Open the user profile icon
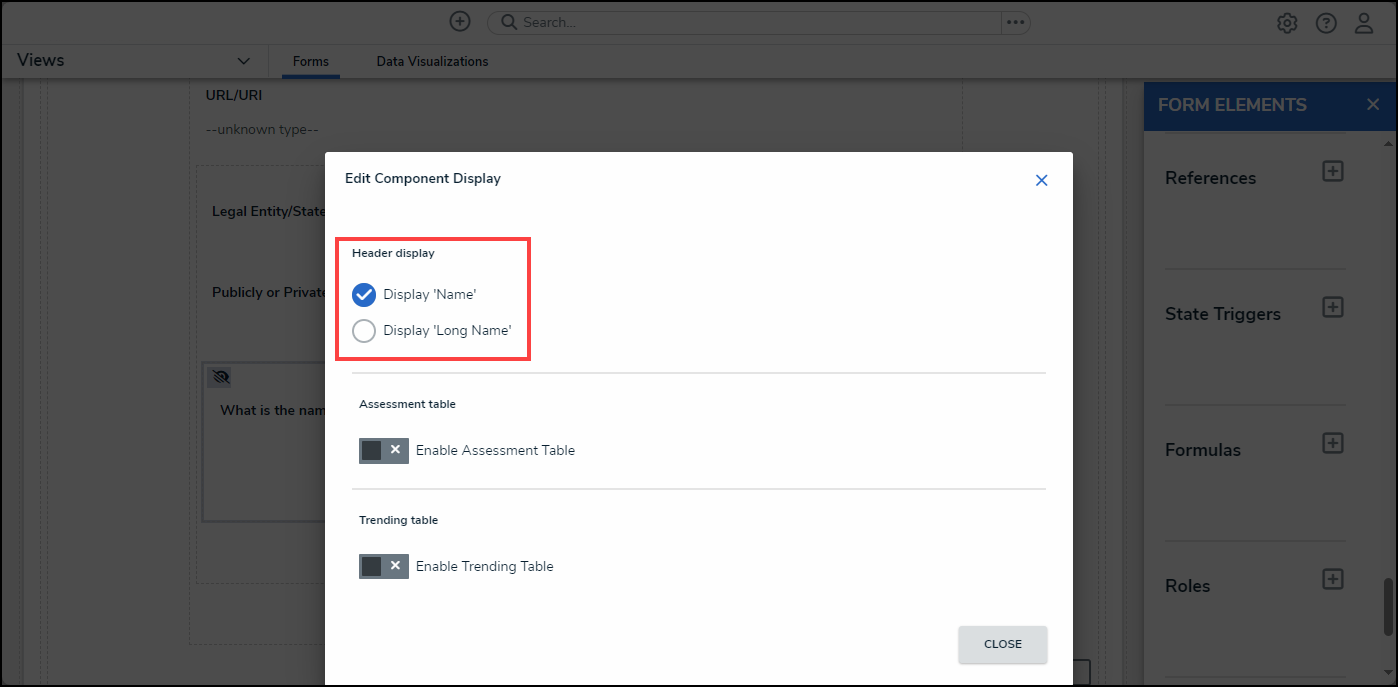This screenshot has height=687, width=1398. pos(1363,23)
